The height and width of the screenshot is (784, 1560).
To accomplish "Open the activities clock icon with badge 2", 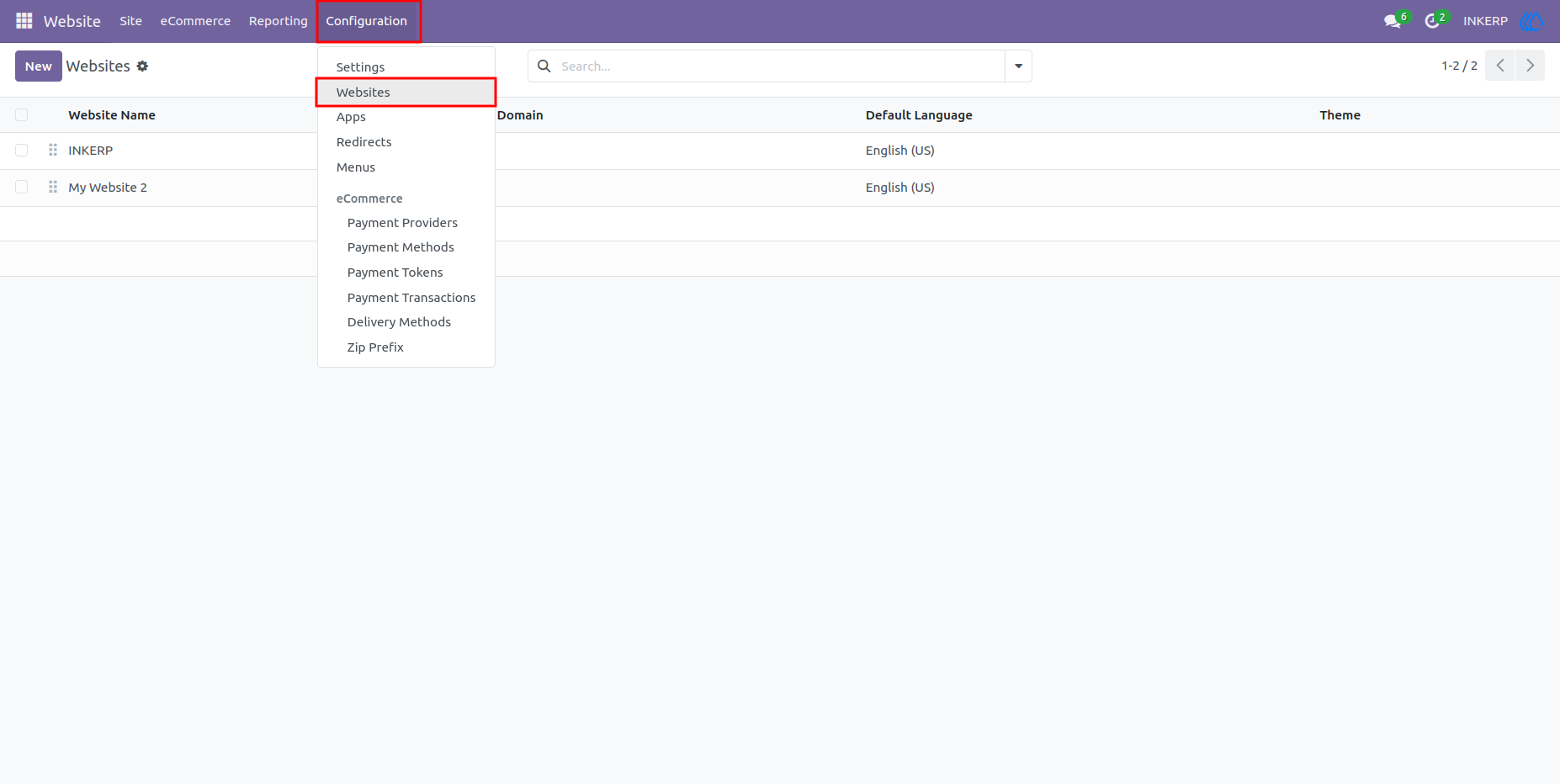I will [x=1435, y=21].
